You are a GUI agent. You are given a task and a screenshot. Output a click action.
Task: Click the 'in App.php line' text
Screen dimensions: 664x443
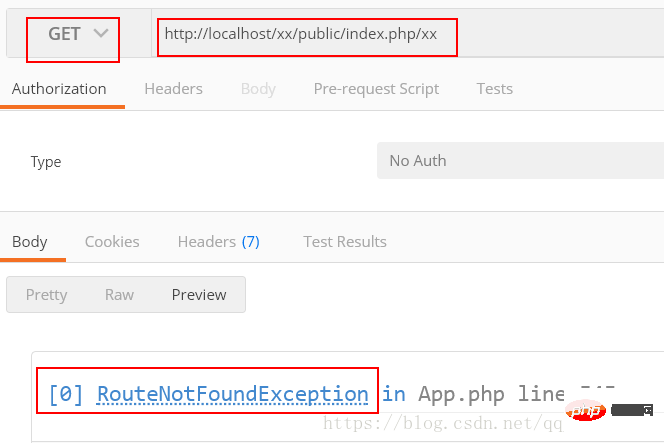[473, 394]
